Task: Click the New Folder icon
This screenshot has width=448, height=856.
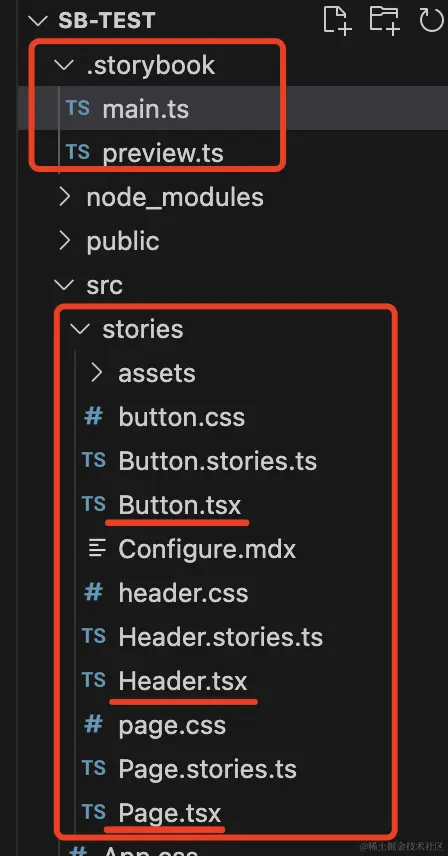Action: [x=384, y=21]
